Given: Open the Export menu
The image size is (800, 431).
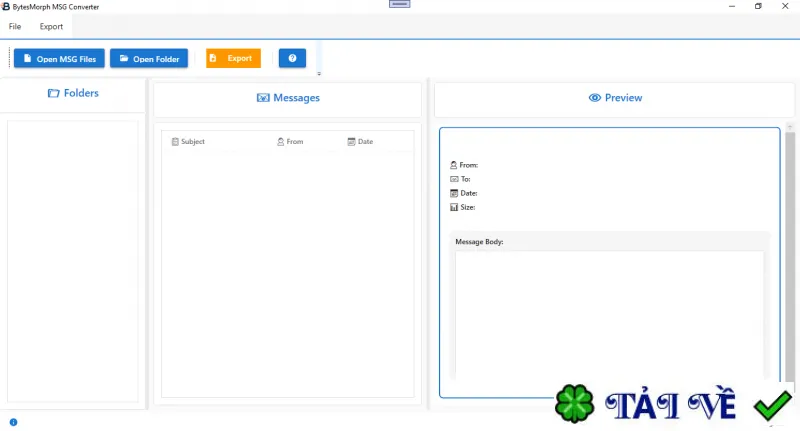Looking at the screenshot, I should point(51,27).
